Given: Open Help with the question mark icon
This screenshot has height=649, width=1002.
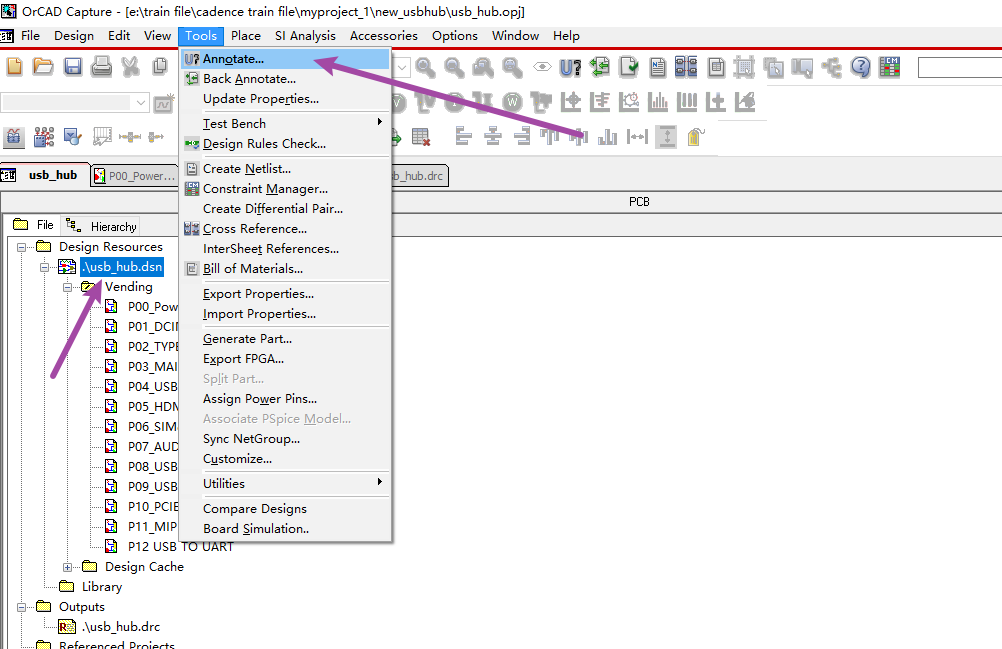Looking at the screenshot, I should point(861,66).
